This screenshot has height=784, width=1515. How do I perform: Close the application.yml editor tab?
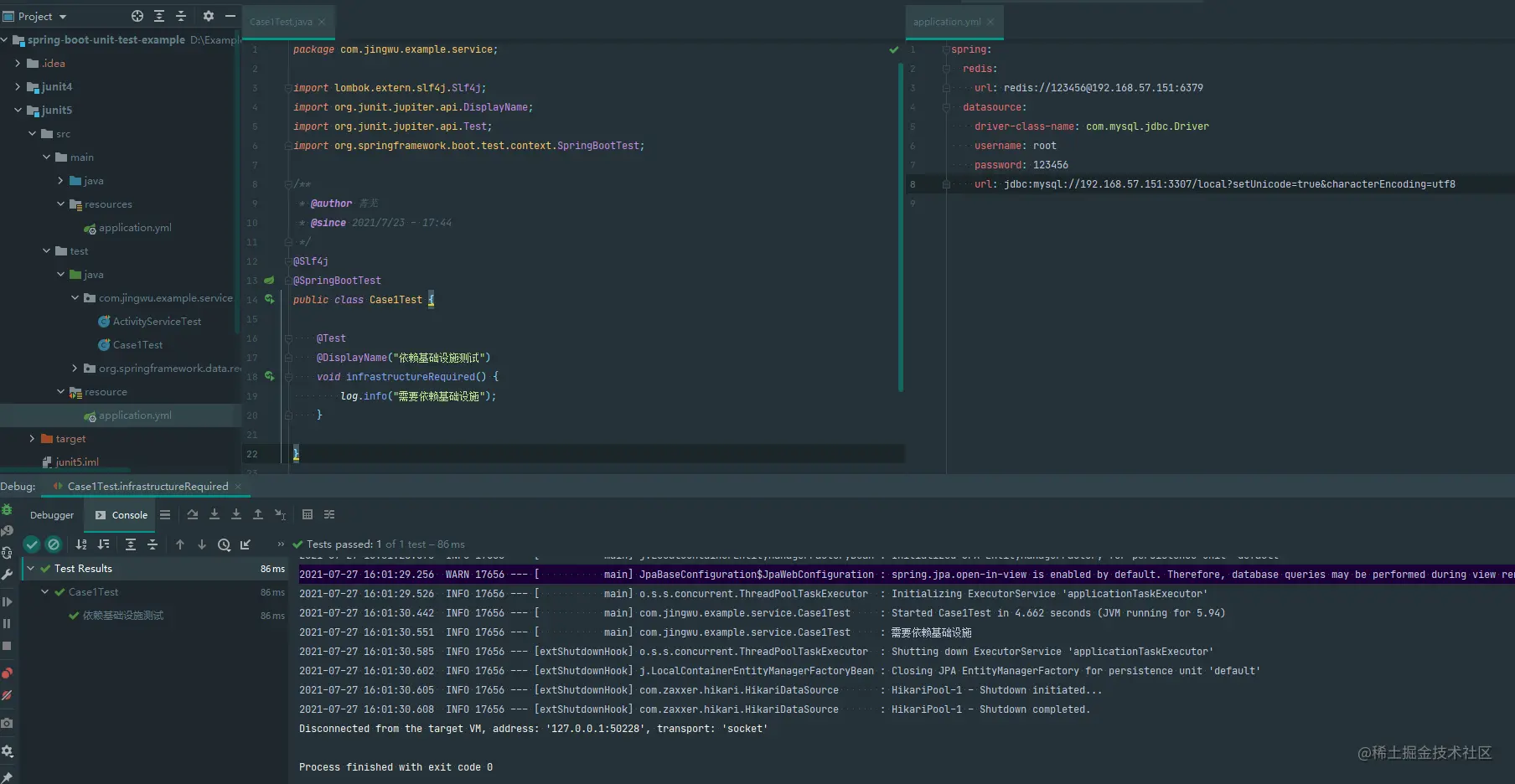(990, 22)
